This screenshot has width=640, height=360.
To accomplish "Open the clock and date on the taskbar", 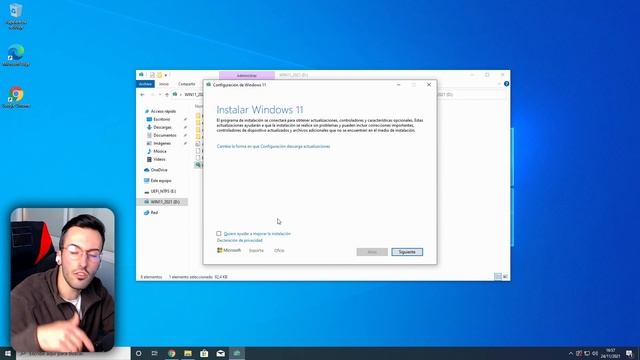I will click(611, 353).
